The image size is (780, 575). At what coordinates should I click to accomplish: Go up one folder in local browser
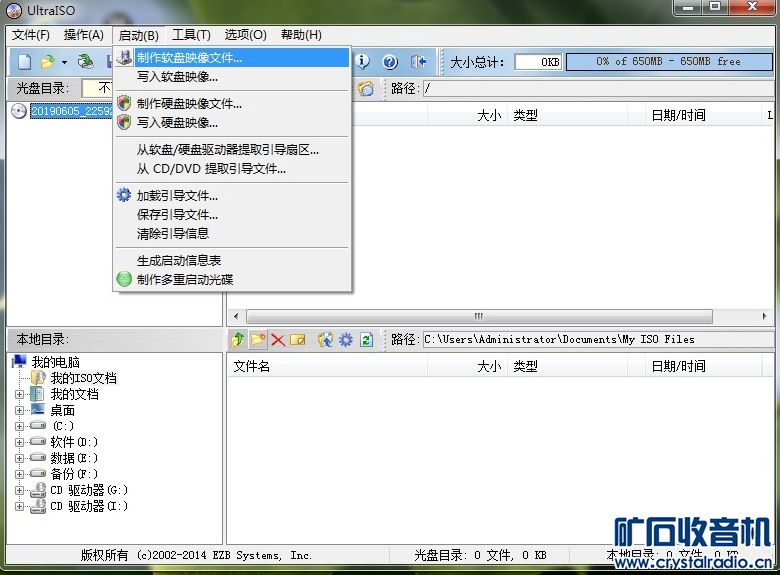(238, 340)
